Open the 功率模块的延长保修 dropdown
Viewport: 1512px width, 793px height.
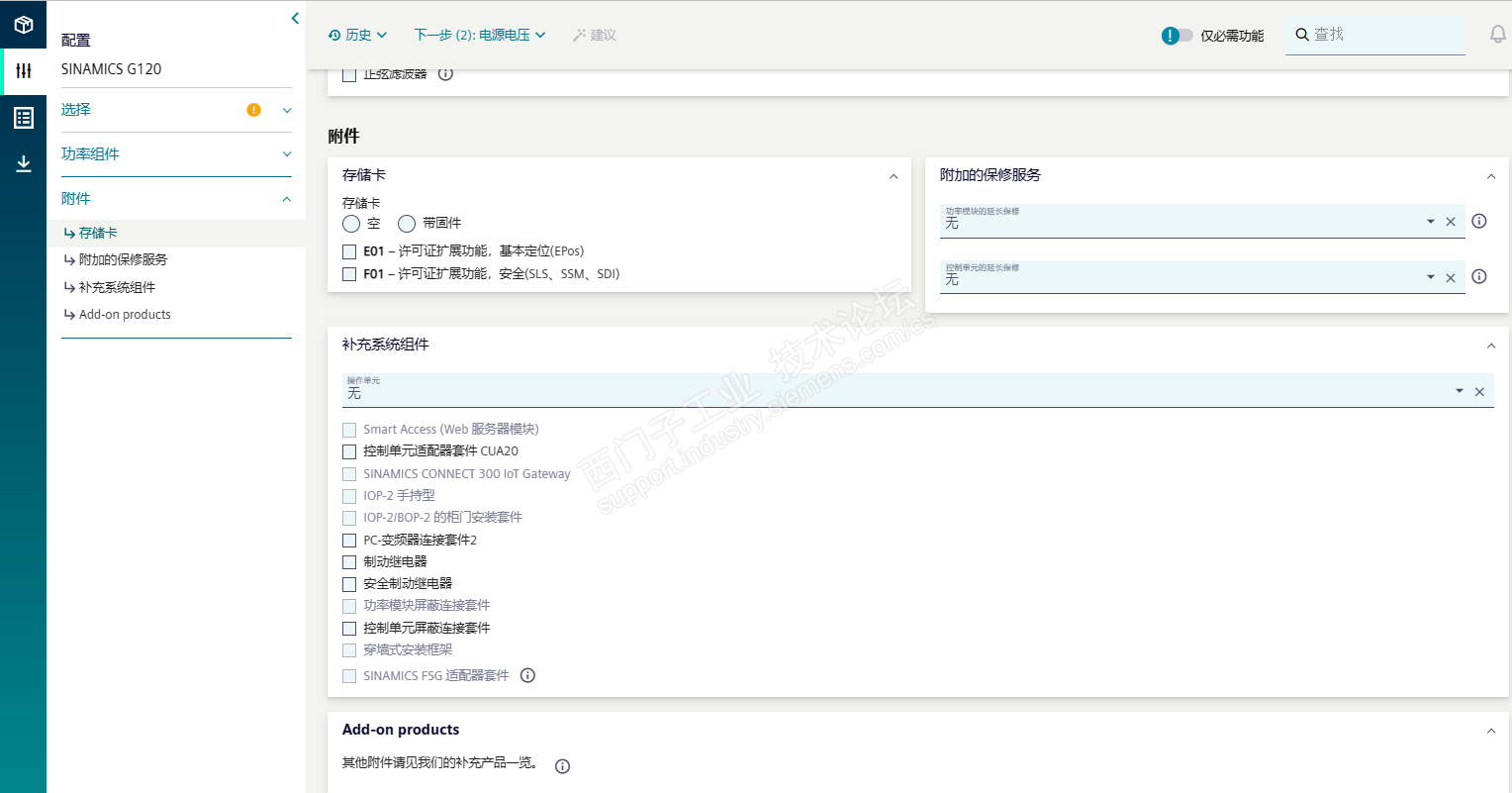[x=1431, y=222]
